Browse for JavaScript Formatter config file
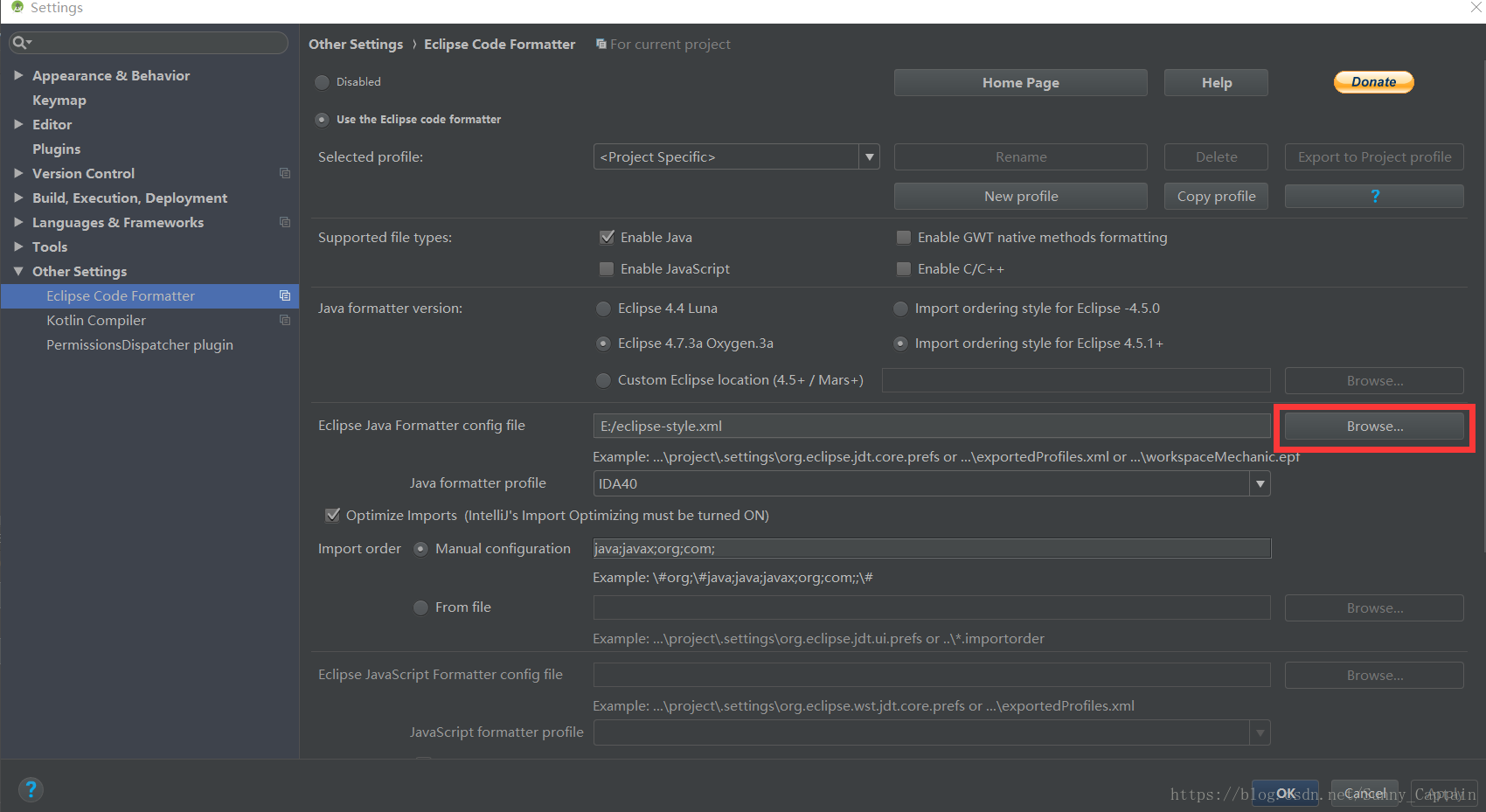The image size is (1486, 812). [x=1374, y=675]
